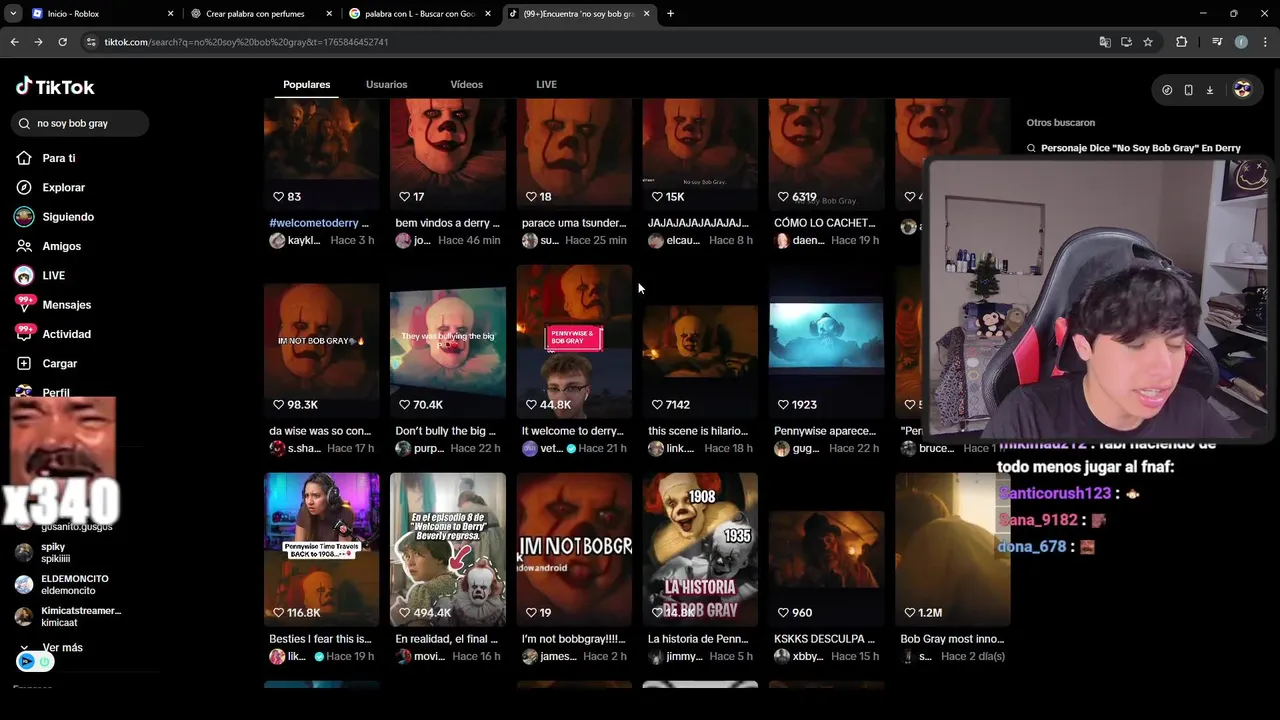Open the IM NOT BOB GRAY 98.3K video
Image resolution: width=1280 pixels, height=720 pixels.
point(321,341)
